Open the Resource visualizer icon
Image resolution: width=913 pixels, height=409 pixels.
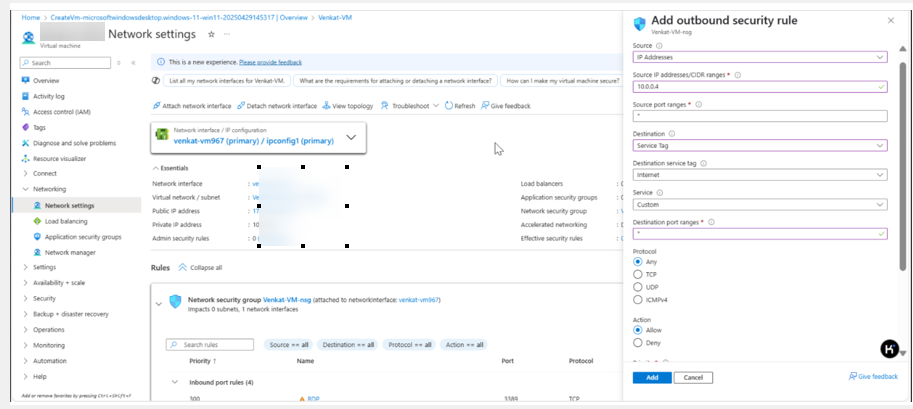[25, 158]
